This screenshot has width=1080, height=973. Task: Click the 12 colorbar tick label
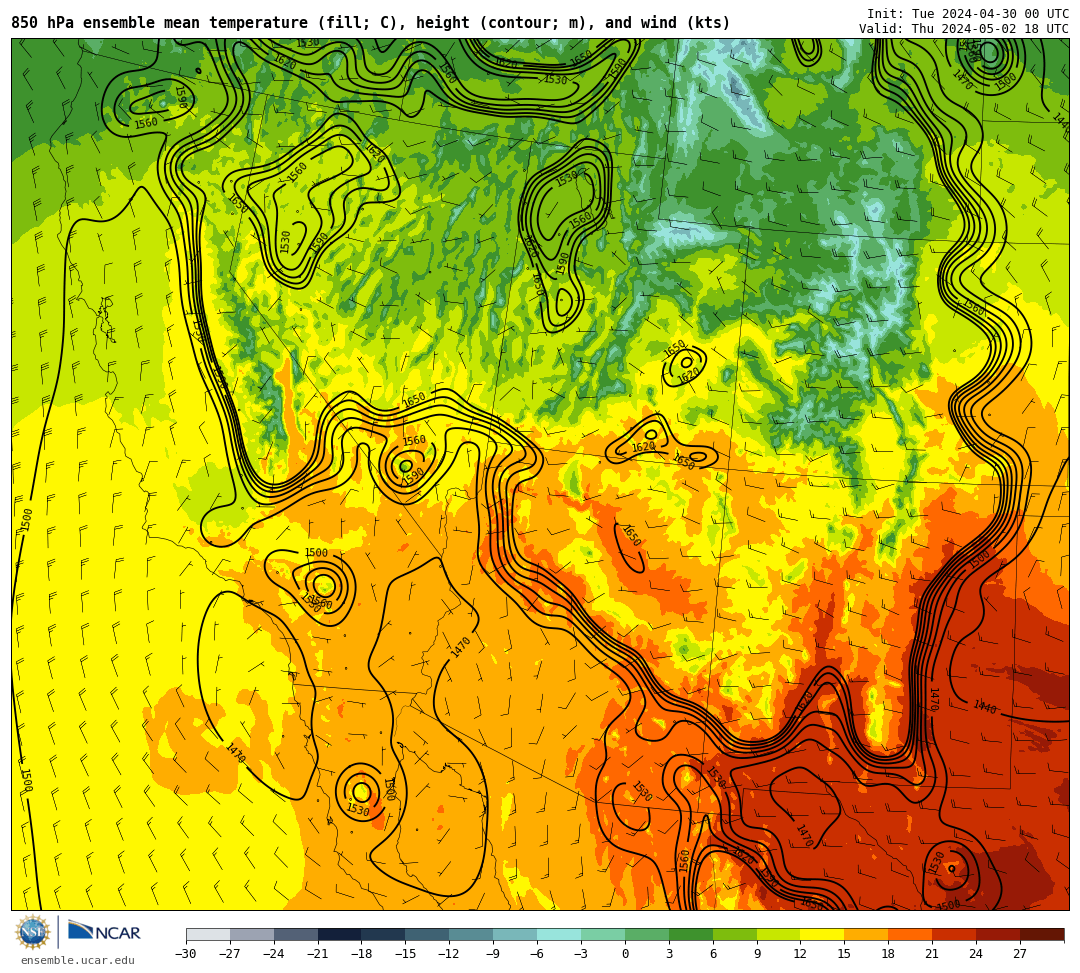(800, 954)
